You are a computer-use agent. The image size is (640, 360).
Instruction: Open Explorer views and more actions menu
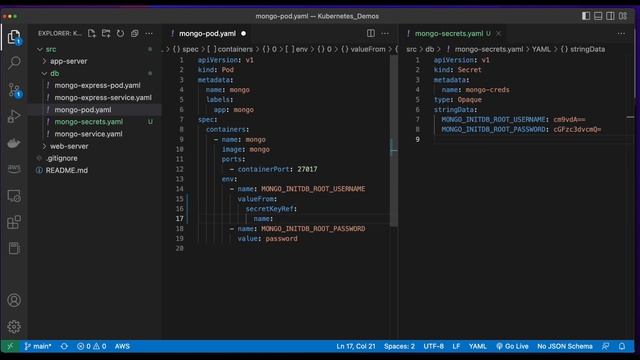pyautogui.click(x=149, y=33)
